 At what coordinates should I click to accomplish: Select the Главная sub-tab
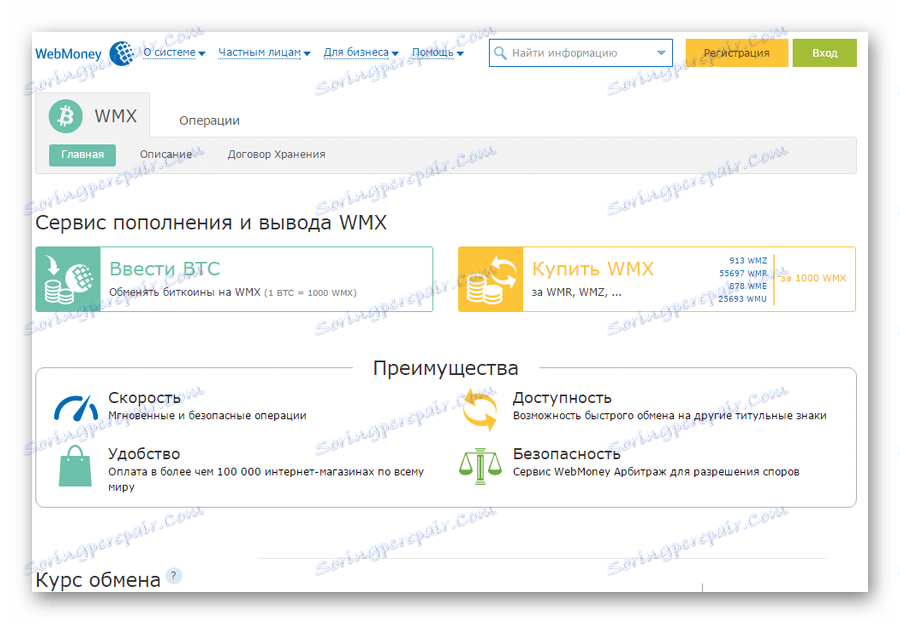click(82, 154)
